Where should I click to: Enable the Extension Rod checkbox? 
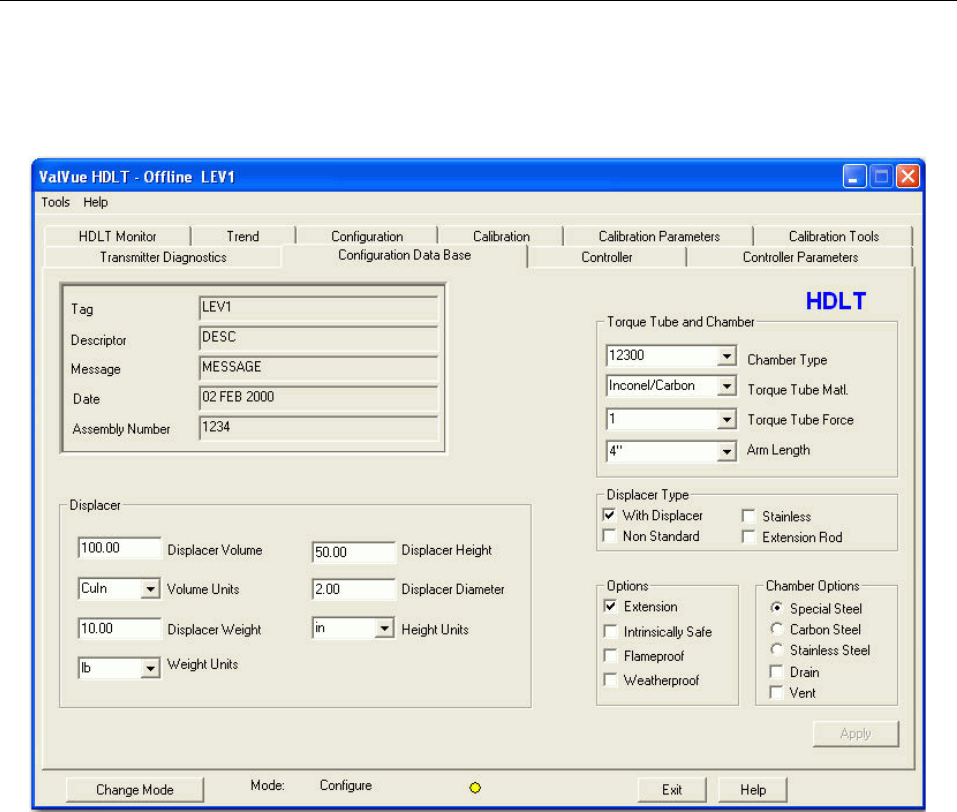pyautogui.click(x=748, y=537)
